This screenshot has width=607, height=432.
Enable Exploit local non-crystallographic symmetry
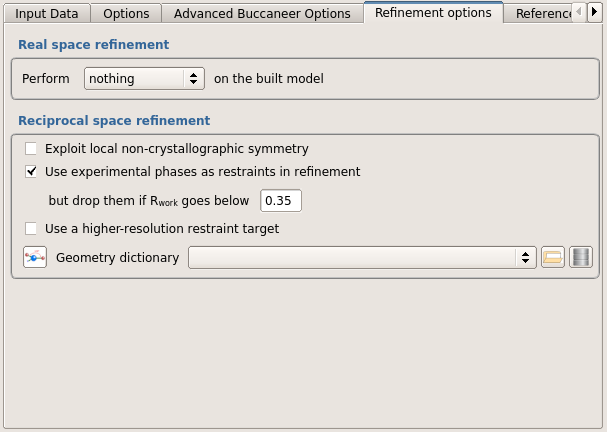pos(32,148)
